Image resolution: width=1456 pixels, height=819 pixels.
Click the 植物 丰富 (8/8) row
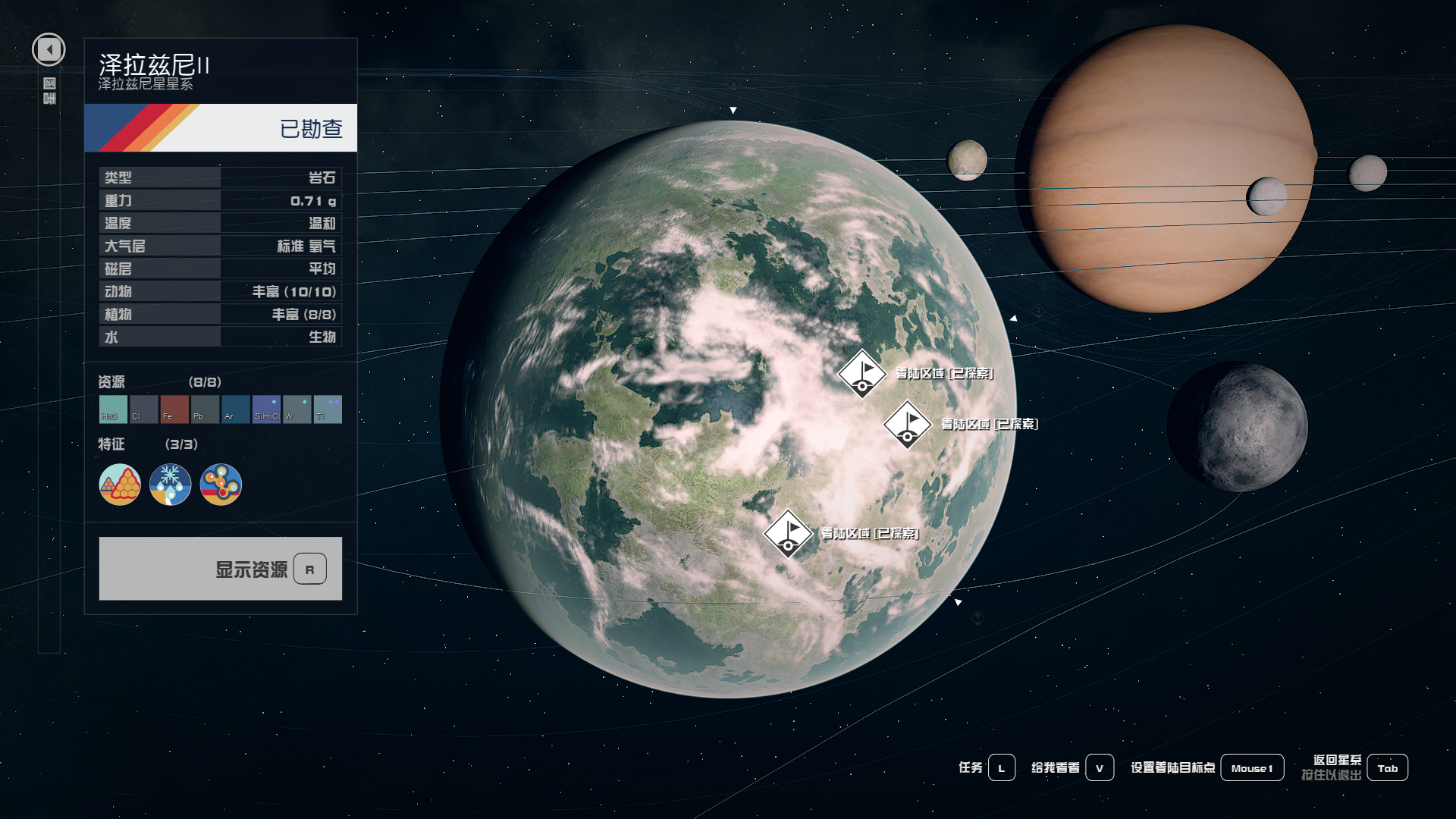coord(221,314)
